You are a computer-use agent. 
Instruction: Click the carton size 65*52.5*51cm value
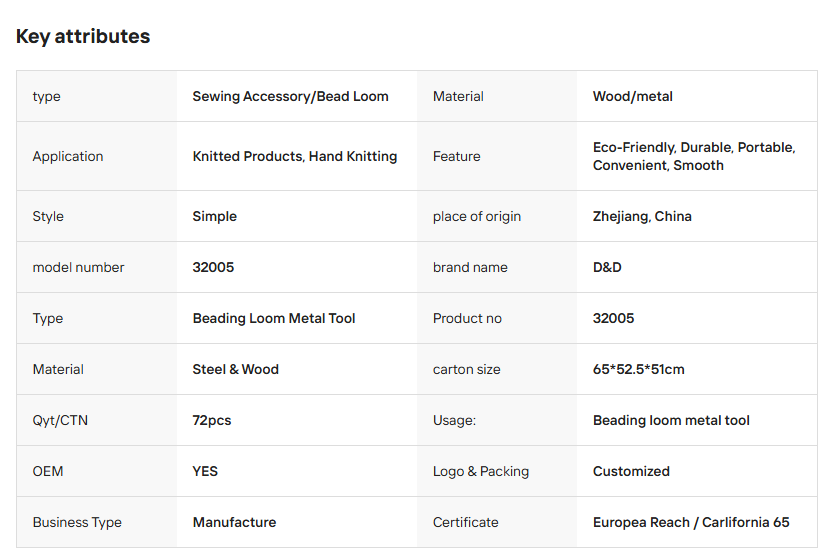(638, 369)
